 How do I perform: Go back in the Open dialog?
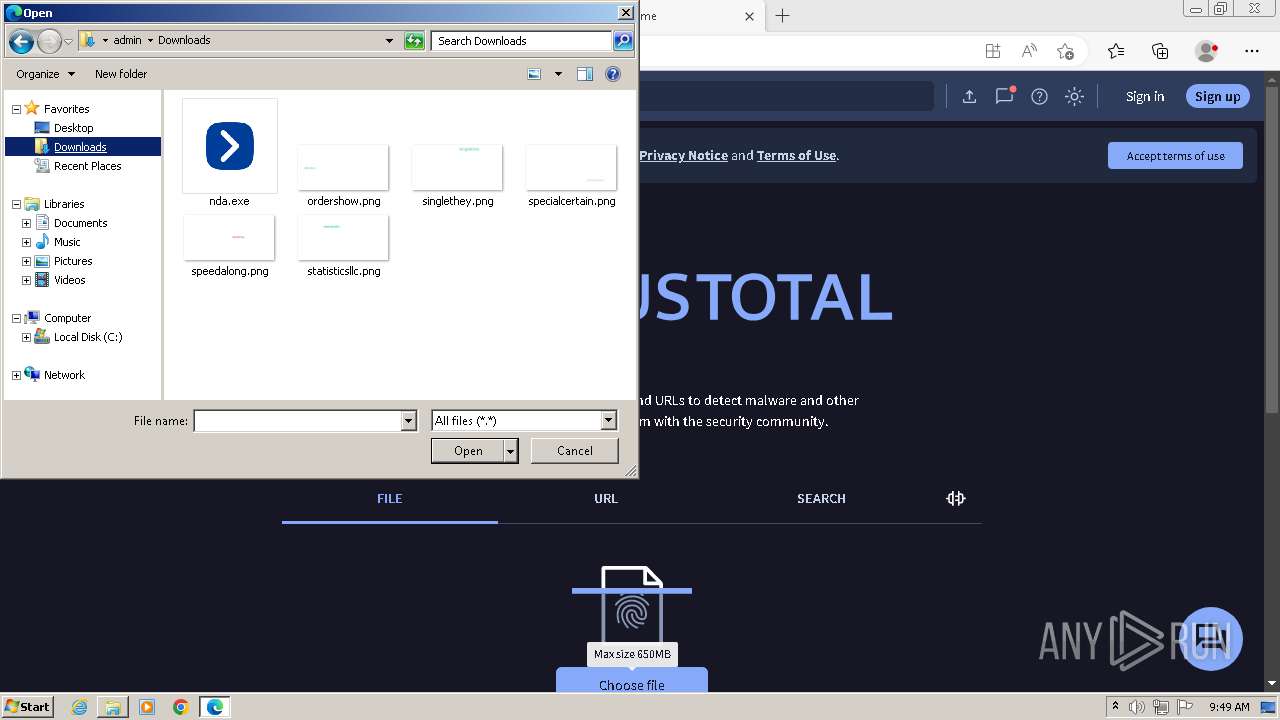click(21, 41)
